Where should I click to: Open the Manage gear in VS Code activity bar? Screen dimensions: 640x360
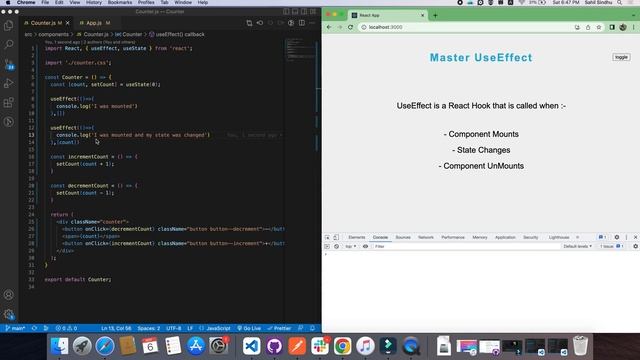point(9,314)
